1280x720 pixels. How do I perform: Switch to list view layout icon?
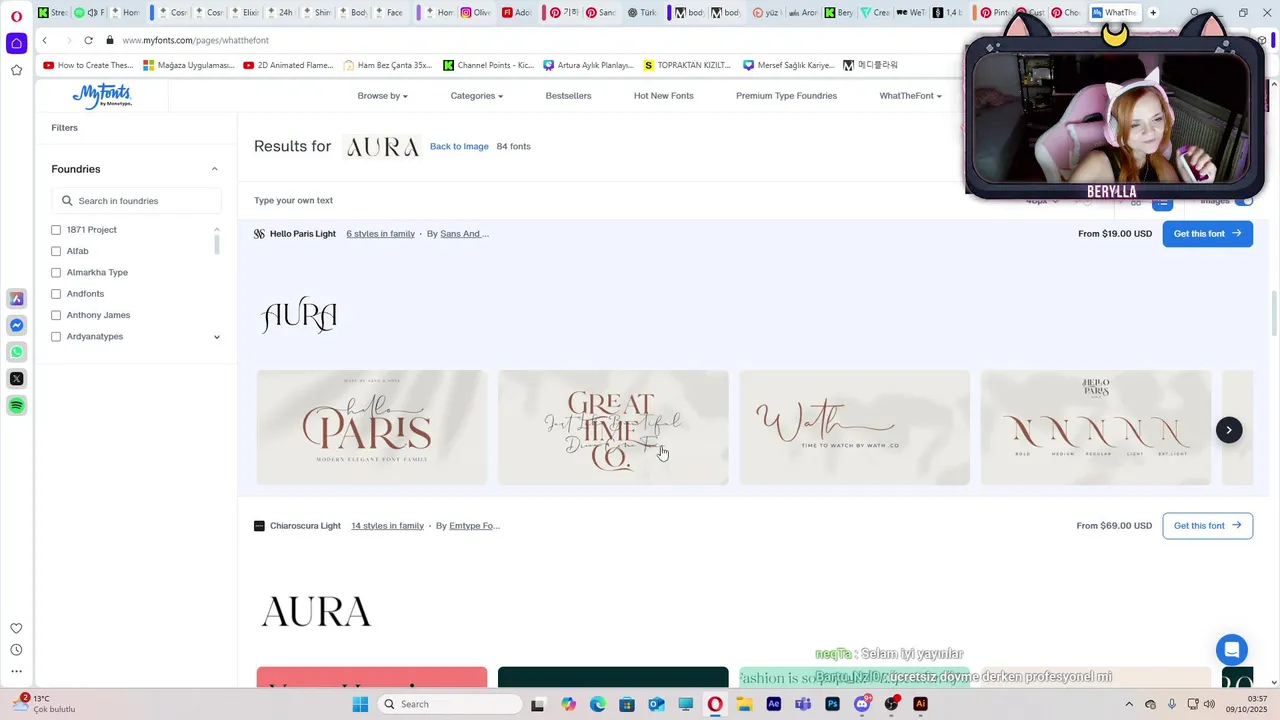pos(1162,201)
